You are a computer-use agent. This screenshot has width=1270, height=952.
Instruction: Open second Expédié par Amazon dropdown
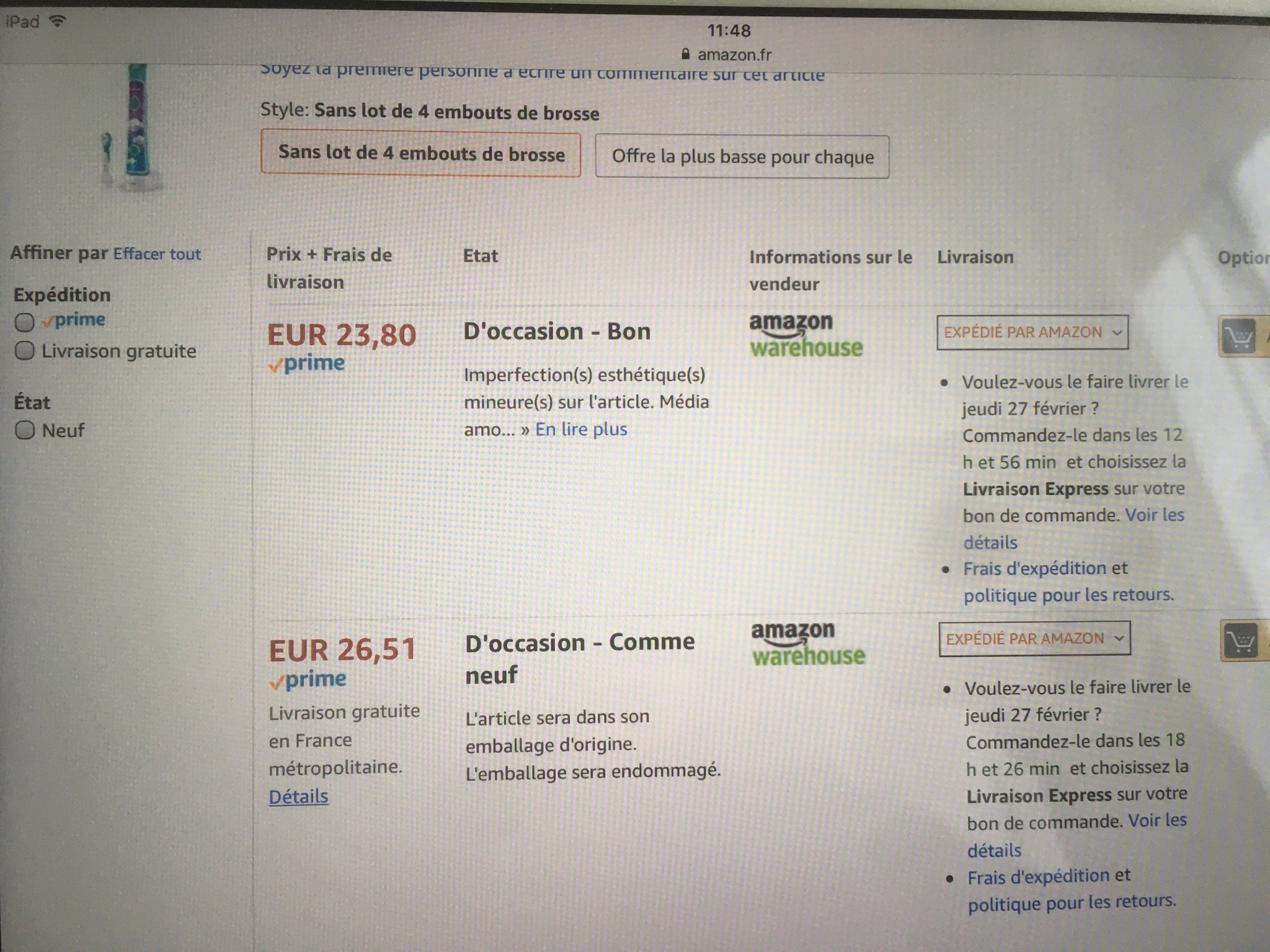1034,639
